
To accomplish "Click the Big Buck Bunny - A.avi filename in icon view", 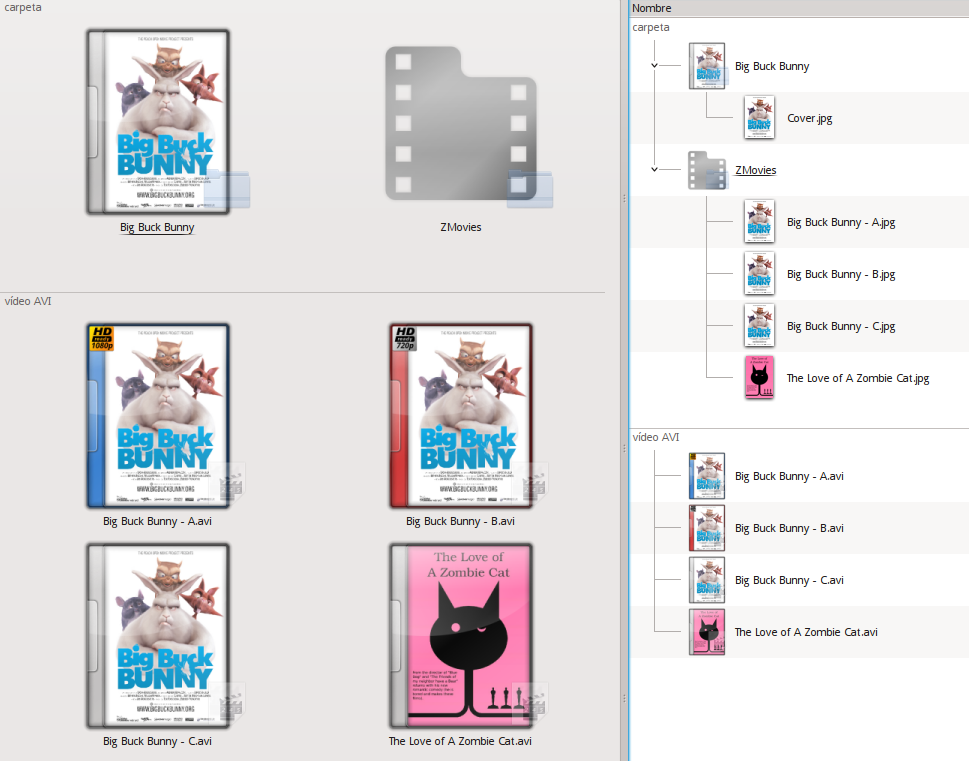I will click(157, 521).
